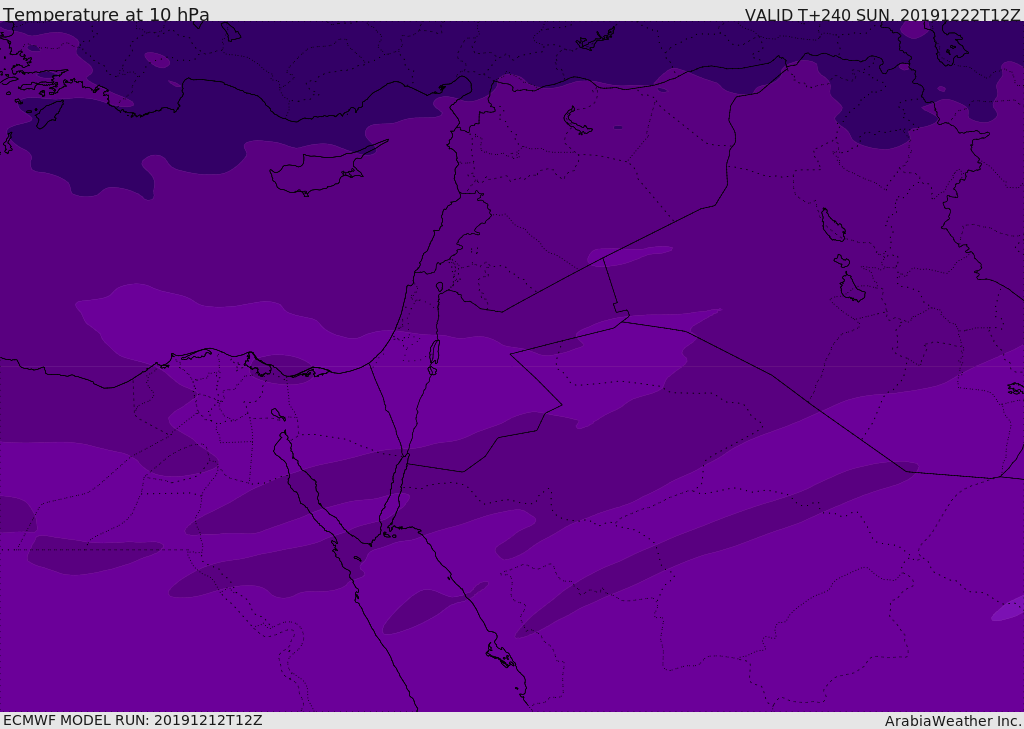Click the 'ArabiaWeather Inc.' credit text
1024x729 pixels.
[x=953, y=721]
